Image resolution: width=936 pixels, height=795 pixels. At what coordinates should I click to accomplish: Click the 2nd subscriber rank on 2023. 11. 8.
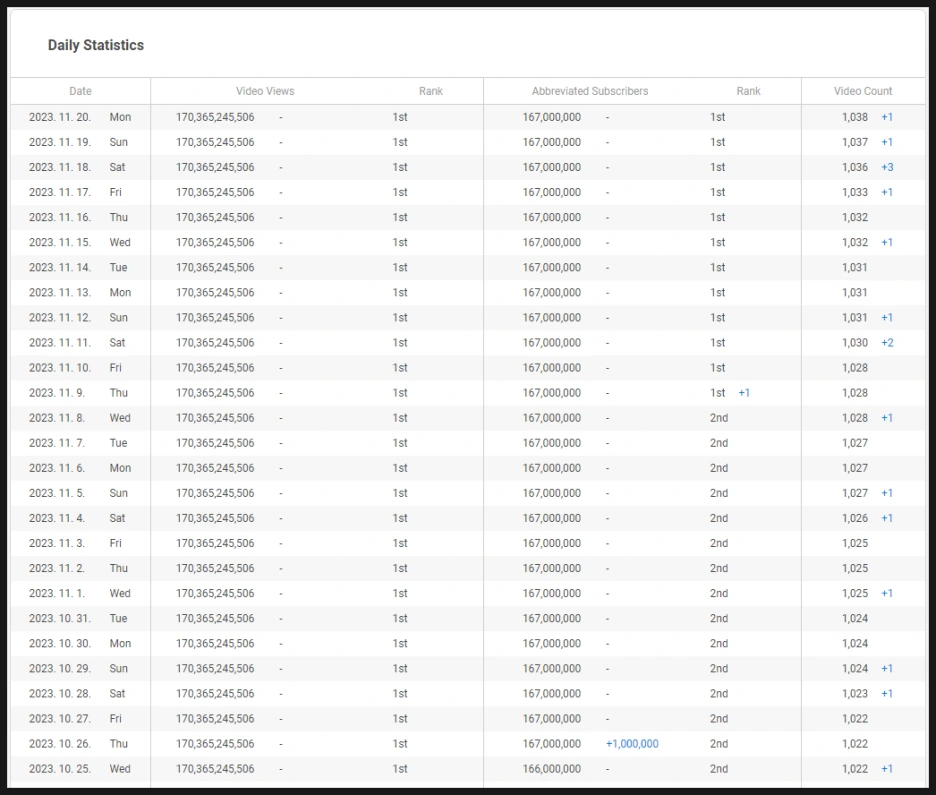click(719, 418)
